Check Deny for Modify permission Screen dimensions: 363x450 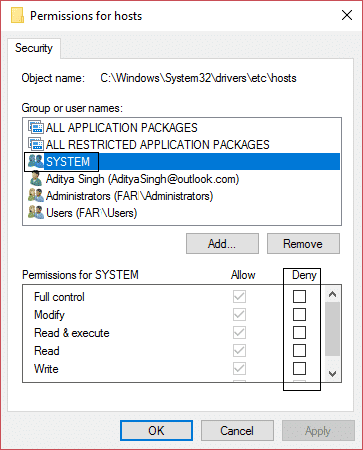pos(299,314)
